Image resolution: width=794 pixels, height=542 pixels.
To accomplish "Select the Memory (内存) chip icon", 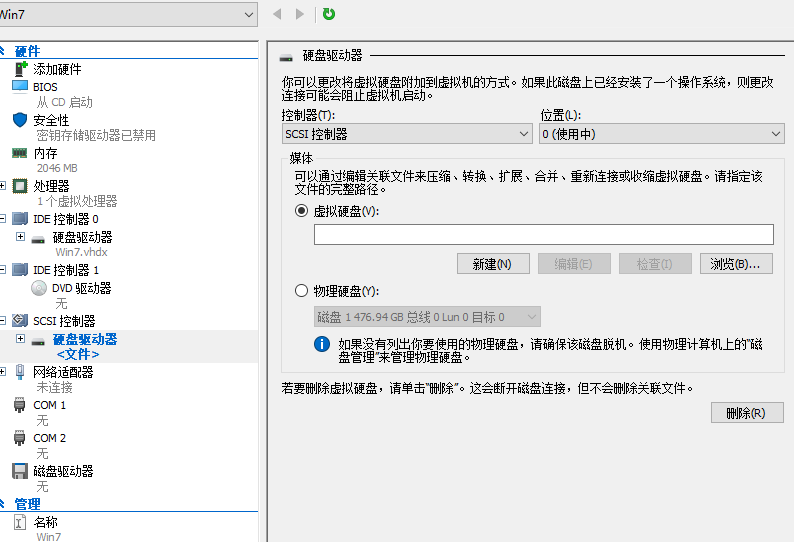I will point(20,152).
